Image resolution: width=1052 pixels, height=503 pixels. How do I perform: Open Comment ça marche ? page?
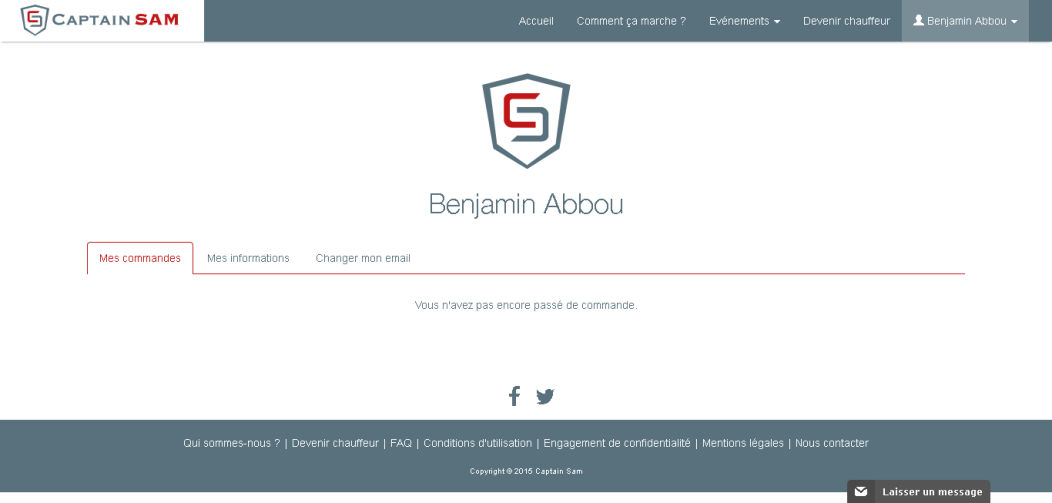point(631,21)
